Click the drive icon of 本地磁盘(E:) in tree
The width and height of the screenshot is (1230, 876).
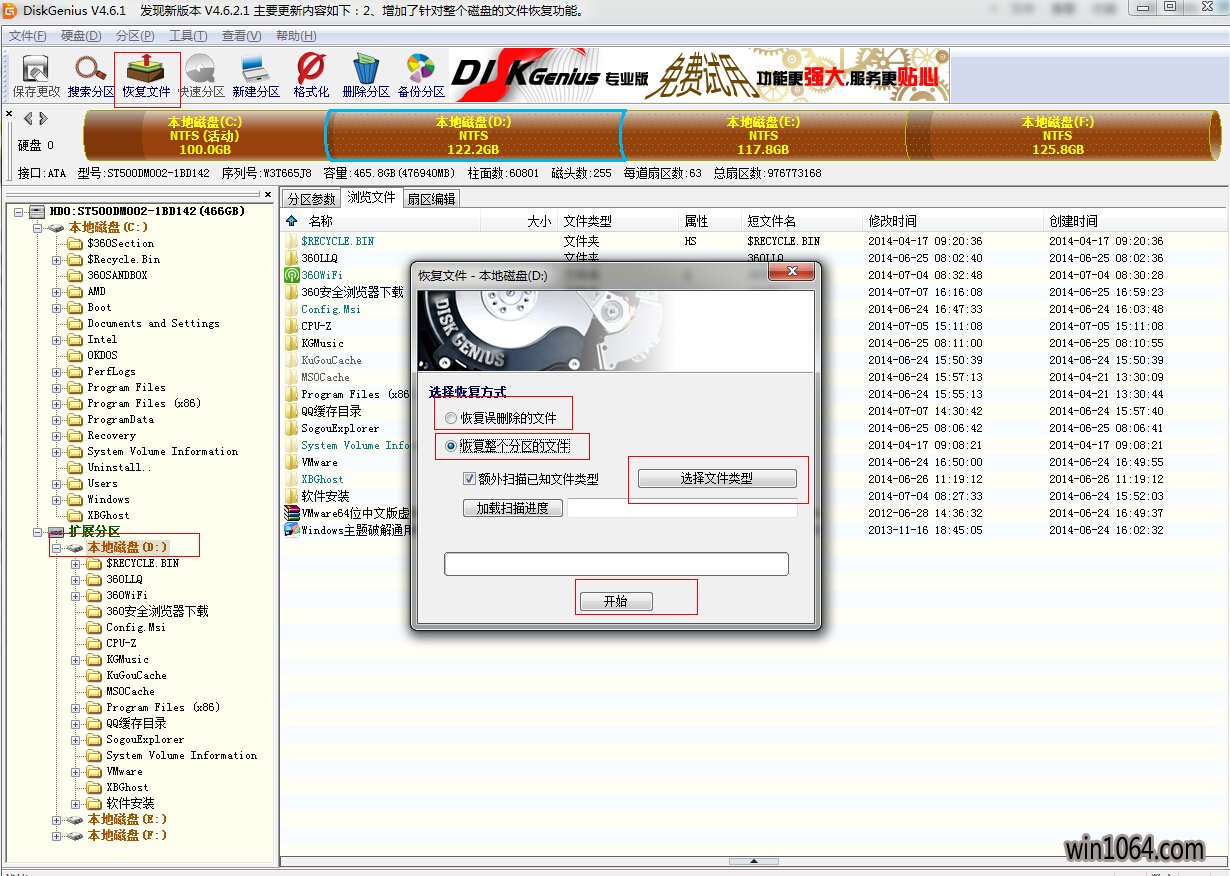point(75,819)
